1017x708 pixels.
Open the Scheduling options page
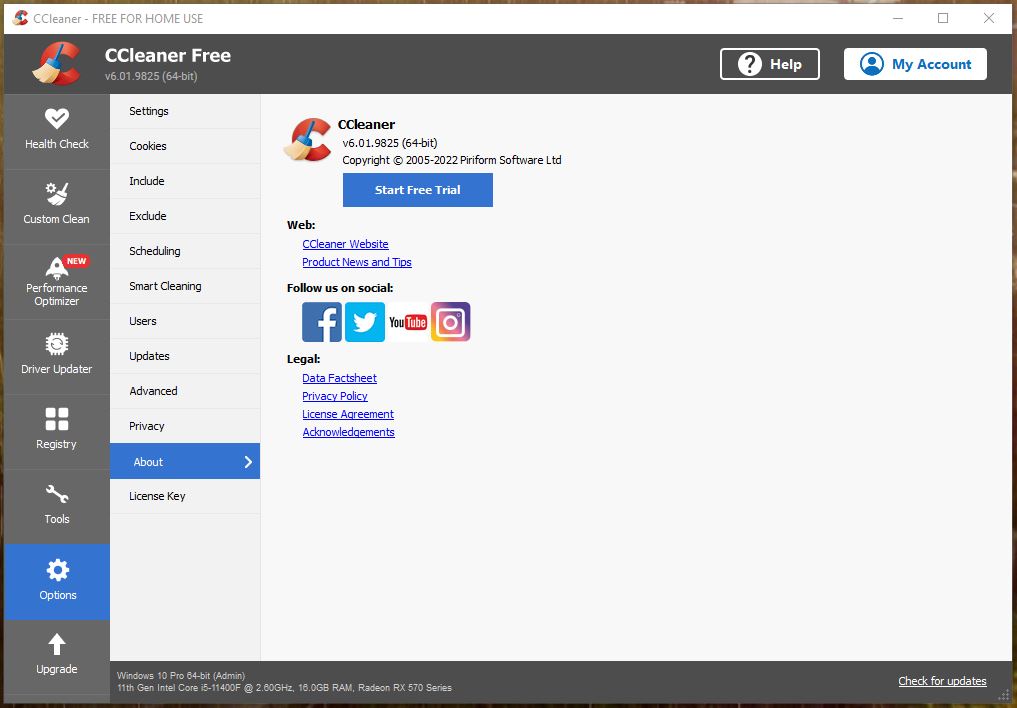155,251
